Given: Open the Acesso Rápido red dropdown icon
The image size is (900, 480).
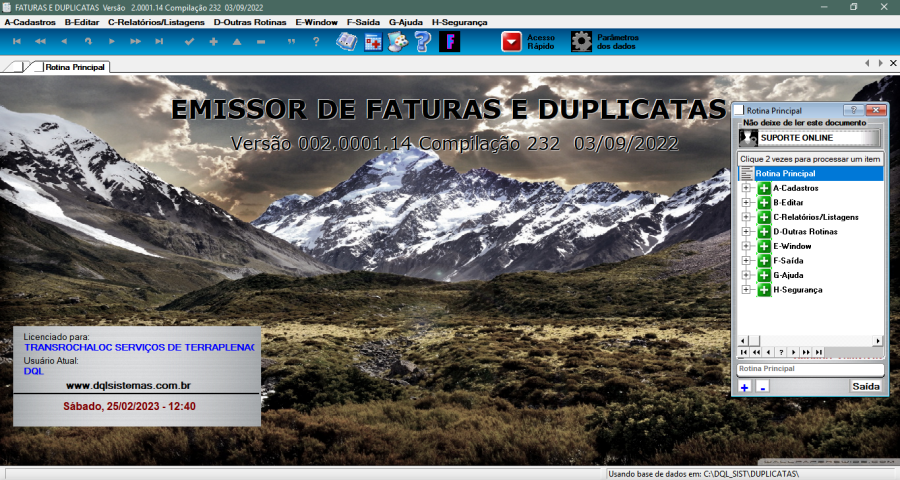Looking at the screenshot, I should [x=512, y=41].
